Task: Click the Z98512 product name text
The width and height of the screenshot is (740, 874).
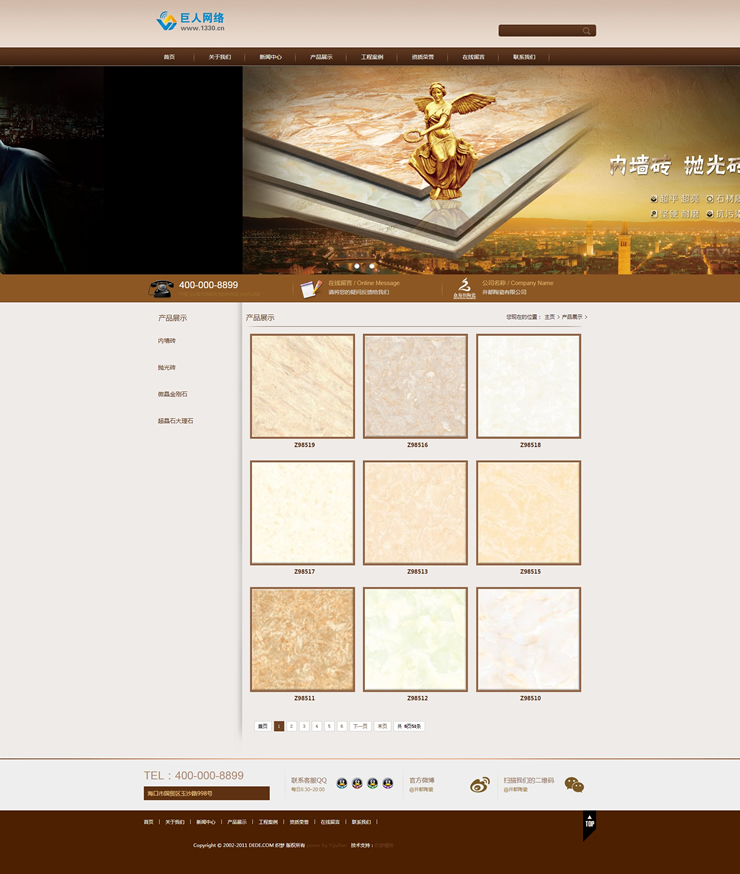Action: pyautogui.click(x=417, y=698)
